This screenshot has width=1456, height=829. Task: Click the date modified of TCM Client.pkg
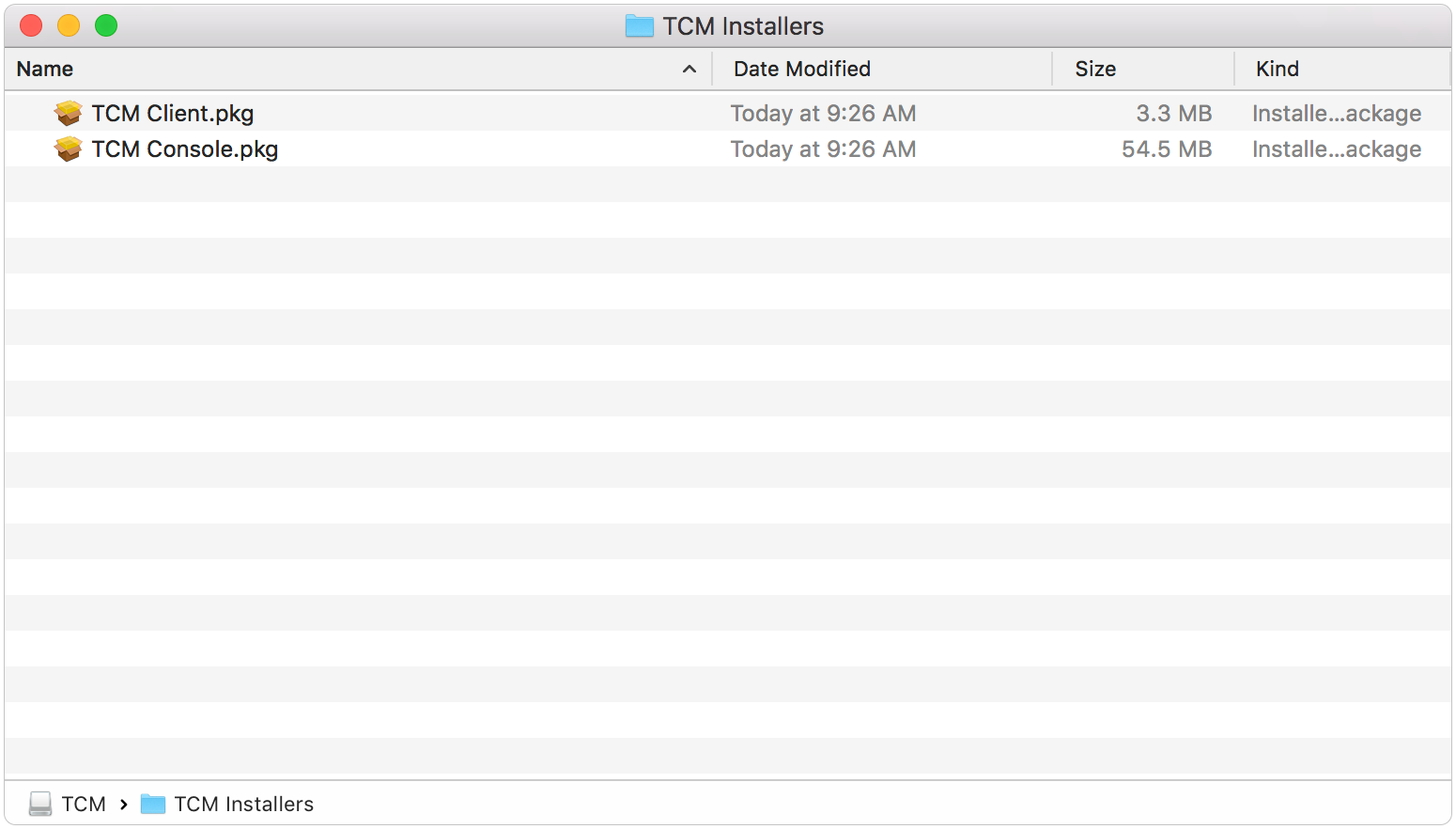pos(824,114)
